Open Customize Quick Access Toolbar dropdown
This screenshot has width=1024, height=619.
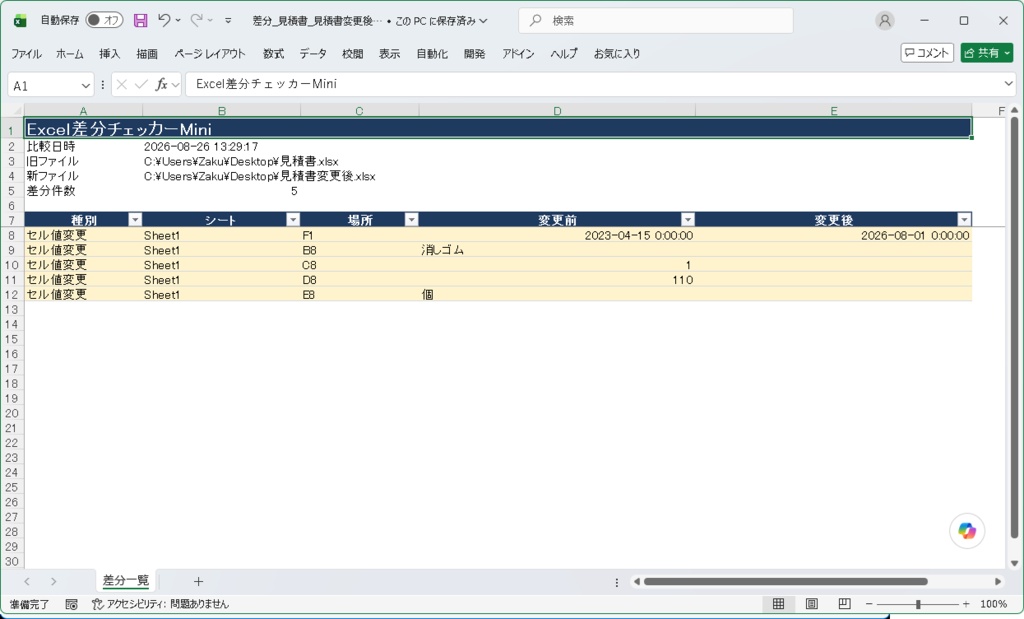pos(228,21)
